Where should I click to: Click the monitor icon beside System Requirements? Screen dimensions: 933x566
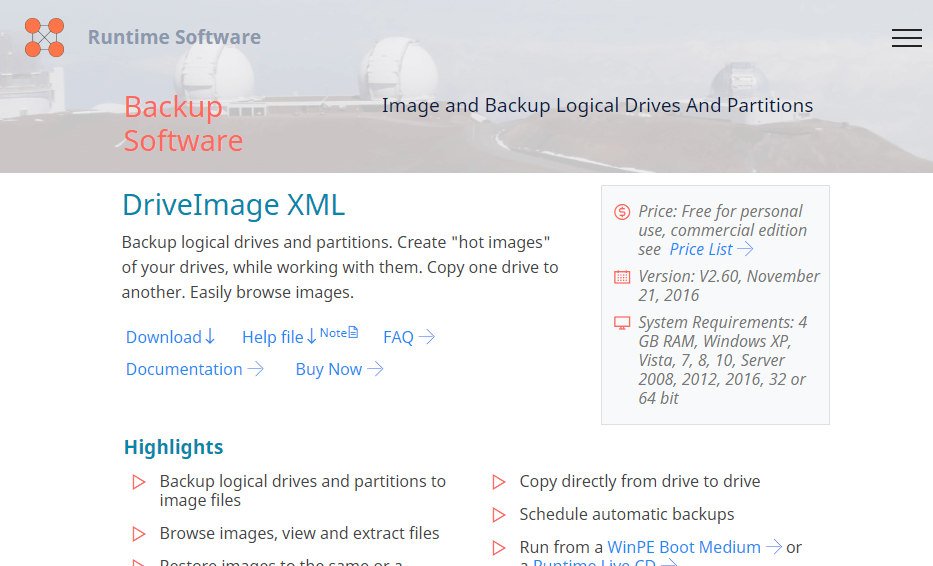(x=622, y=323)
